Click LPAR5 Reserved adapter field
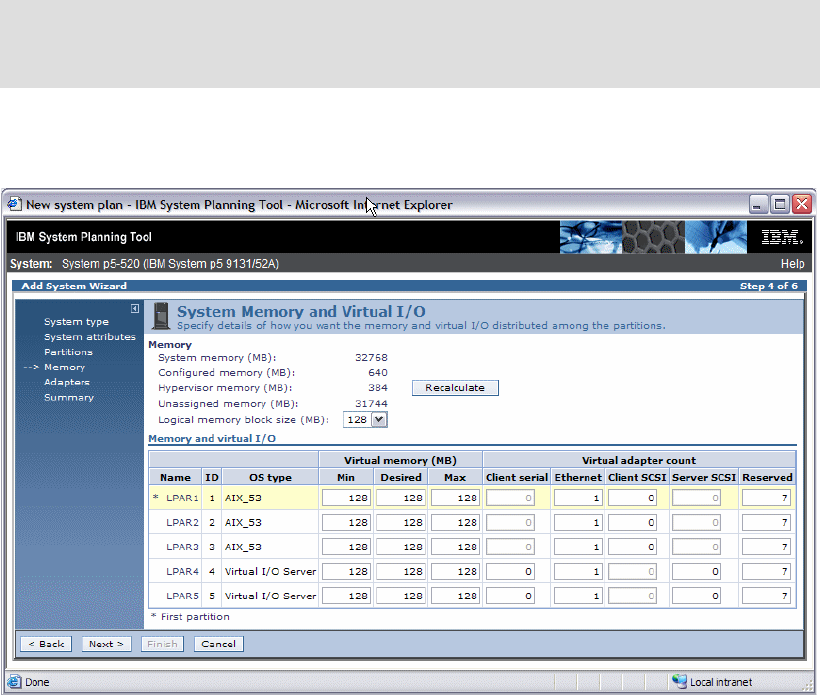This screenshot has height=695, width=820. point(766,596)
